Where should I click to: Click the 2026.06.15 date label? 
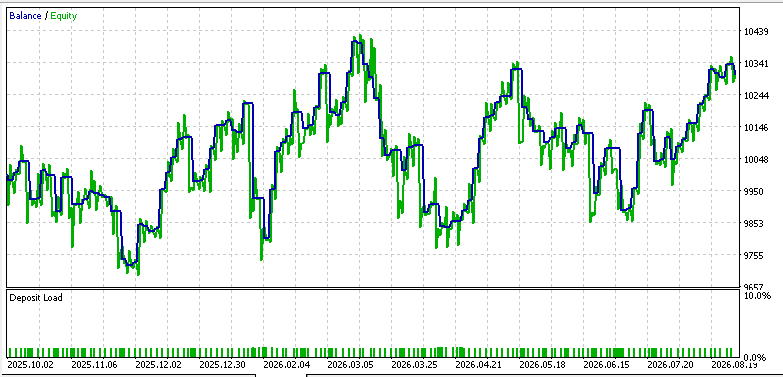(605, 365)
